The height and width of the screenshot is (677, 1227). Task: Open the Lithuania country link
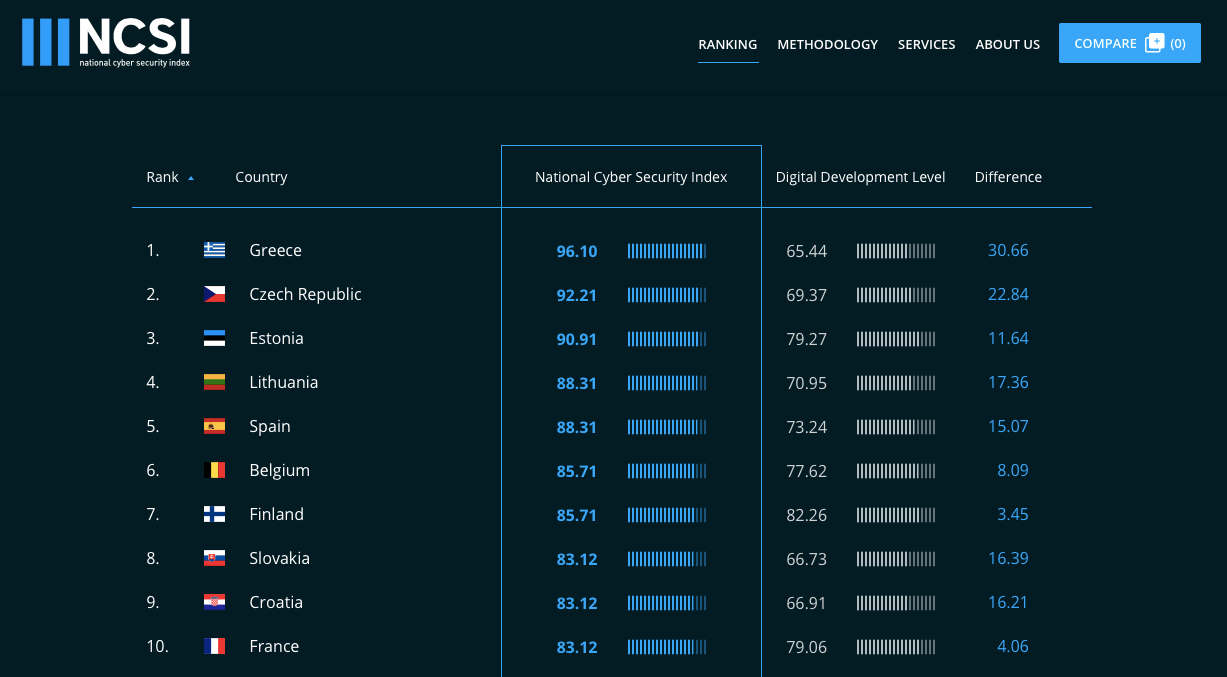[x=284, y=382]
